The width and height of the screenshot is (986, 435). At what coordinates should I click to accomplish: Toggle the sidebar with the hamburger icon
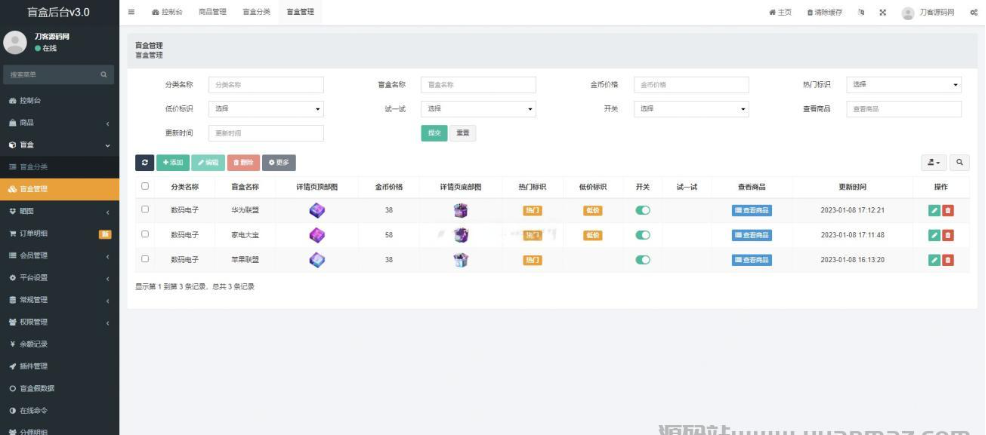131,12
